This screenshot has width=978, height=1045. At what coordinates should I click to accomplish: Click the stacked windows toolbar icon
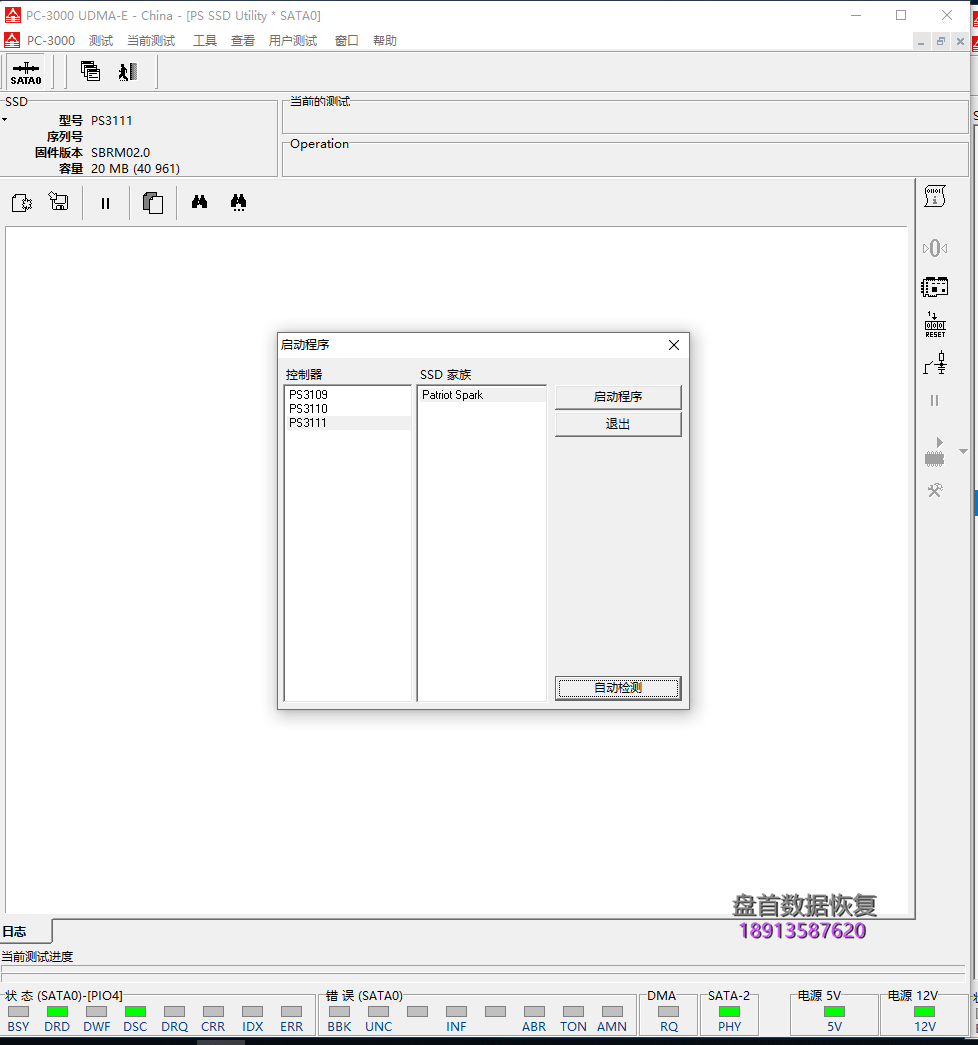(90, 71)
